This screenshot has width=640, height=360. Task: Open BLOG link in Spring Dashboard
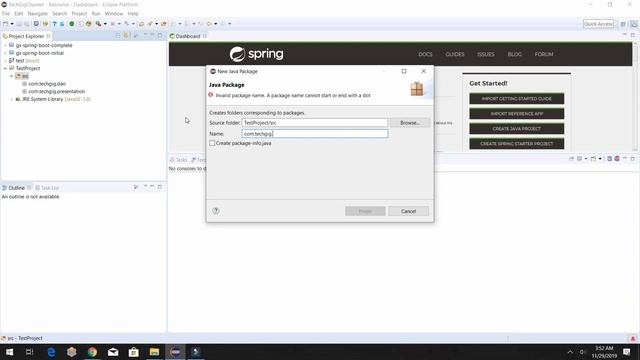point(514,54)
